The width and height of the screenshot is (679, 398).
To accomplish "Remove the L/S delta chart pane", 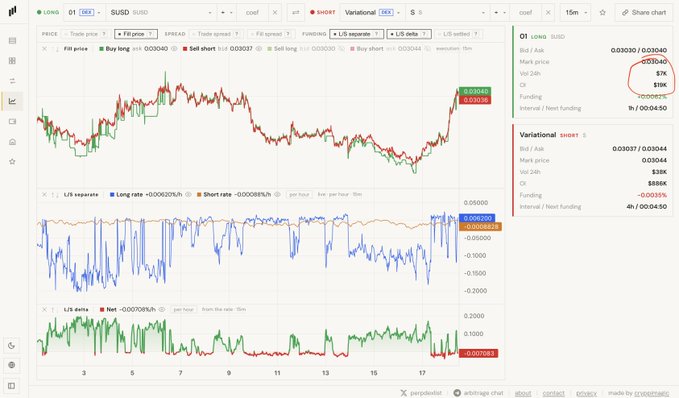I will (44, 310).
